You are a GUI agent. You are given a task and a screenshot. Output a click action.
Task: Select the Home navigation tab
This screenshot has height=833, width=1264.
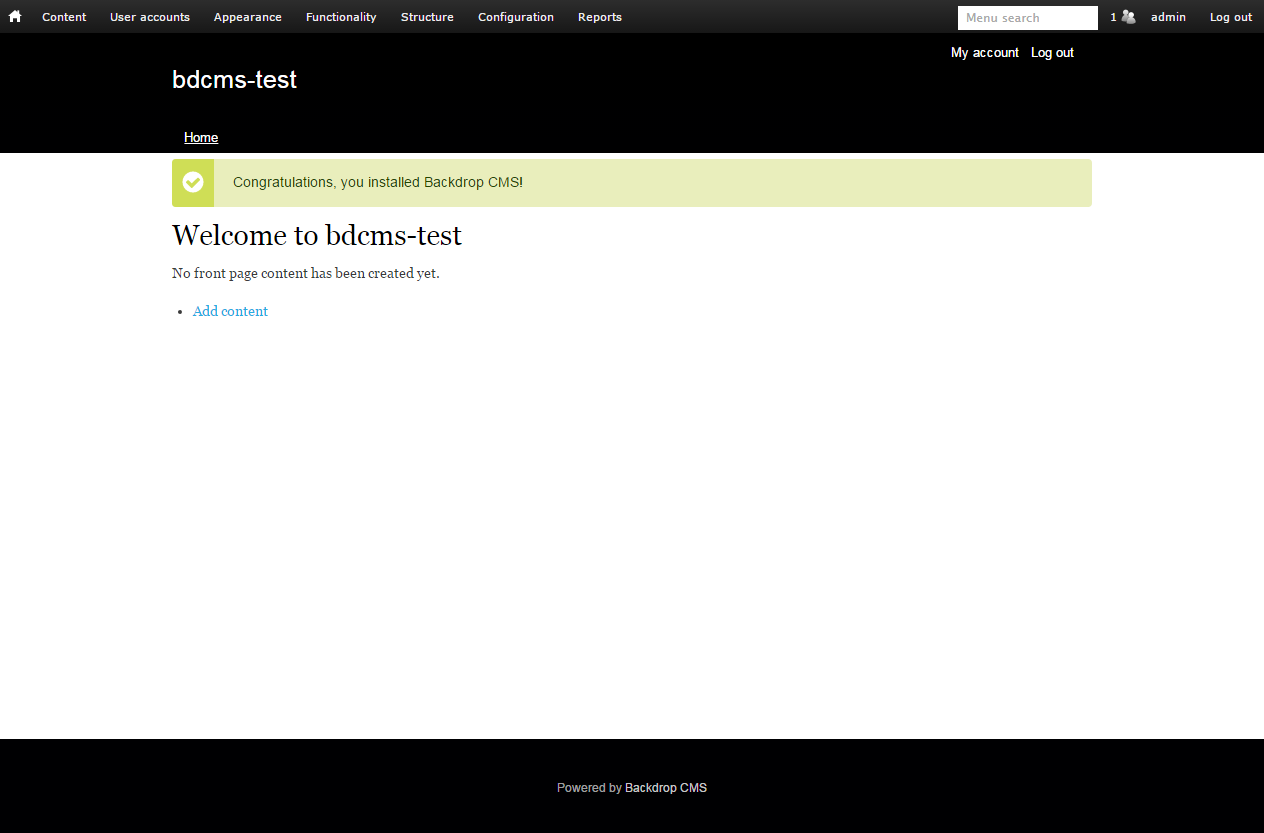point(201,138)
